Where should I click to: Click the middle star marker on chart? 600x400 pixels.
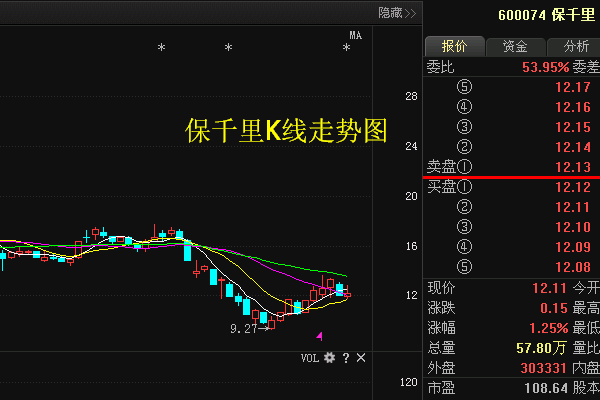pos(228,48)
